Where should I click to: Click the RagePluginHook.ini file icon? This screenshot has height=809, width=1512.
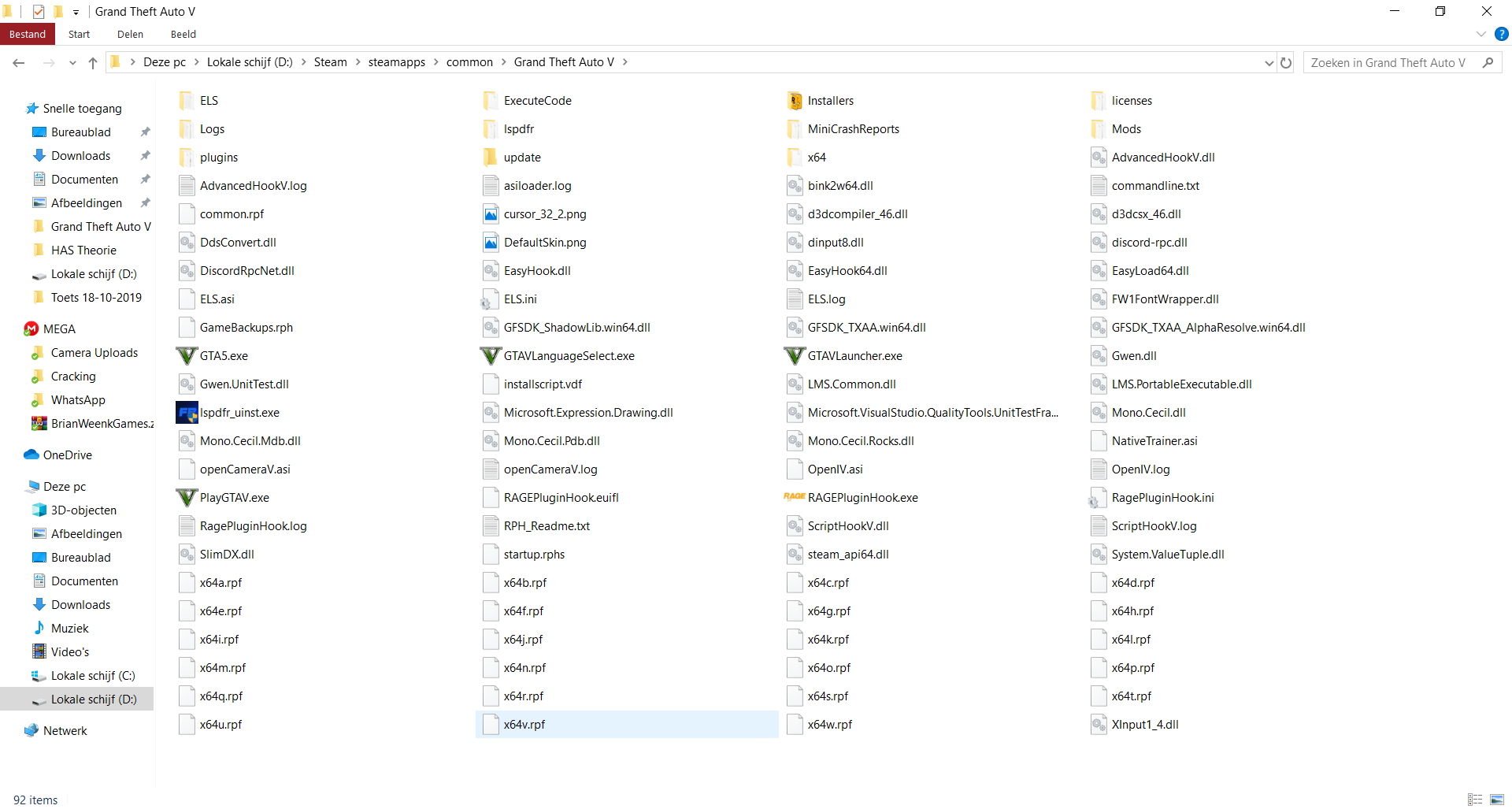click(x=1099, y=498)
